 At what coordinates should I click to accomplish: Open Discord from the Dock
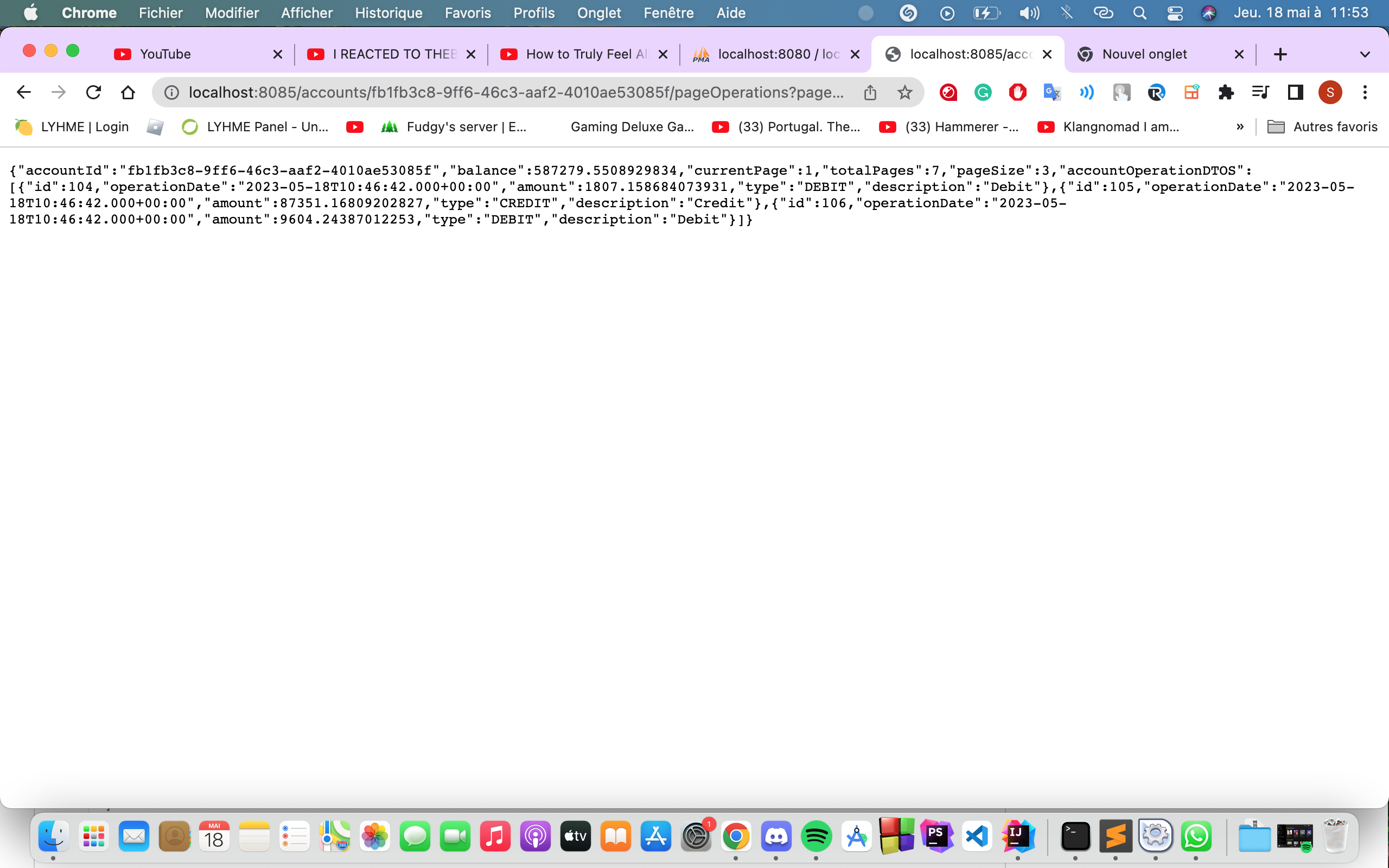777,836
